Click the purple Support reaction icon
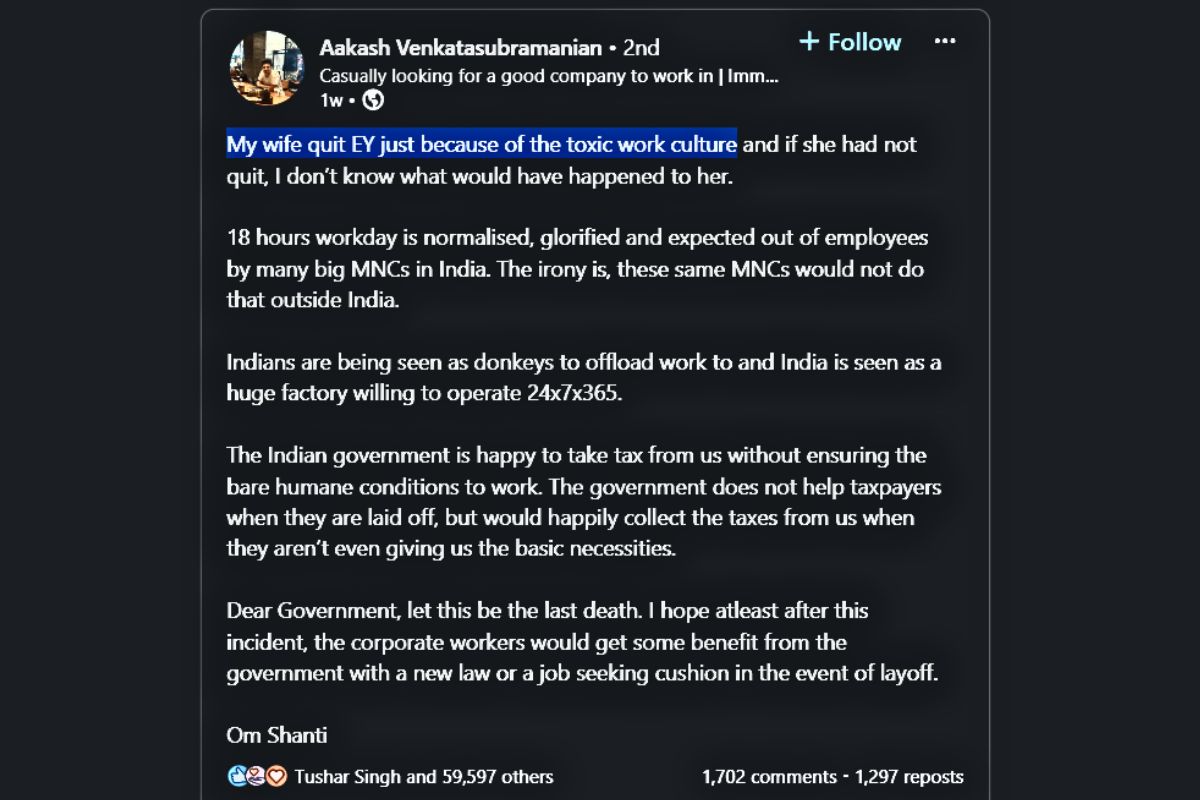The width and height of the screenshot is (1200, 800). click(257, 776)
